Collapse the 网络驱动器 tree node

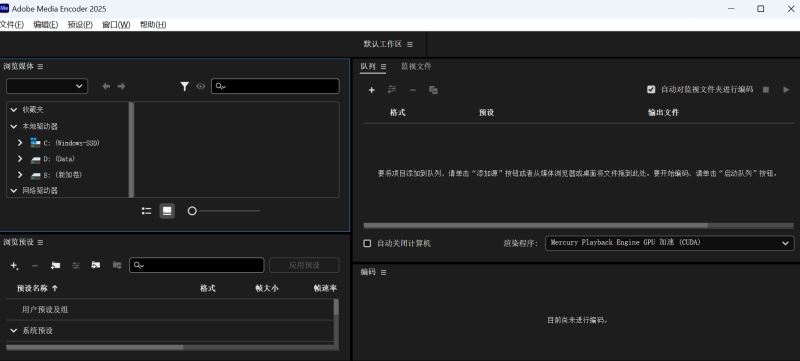tap(14, 190)
